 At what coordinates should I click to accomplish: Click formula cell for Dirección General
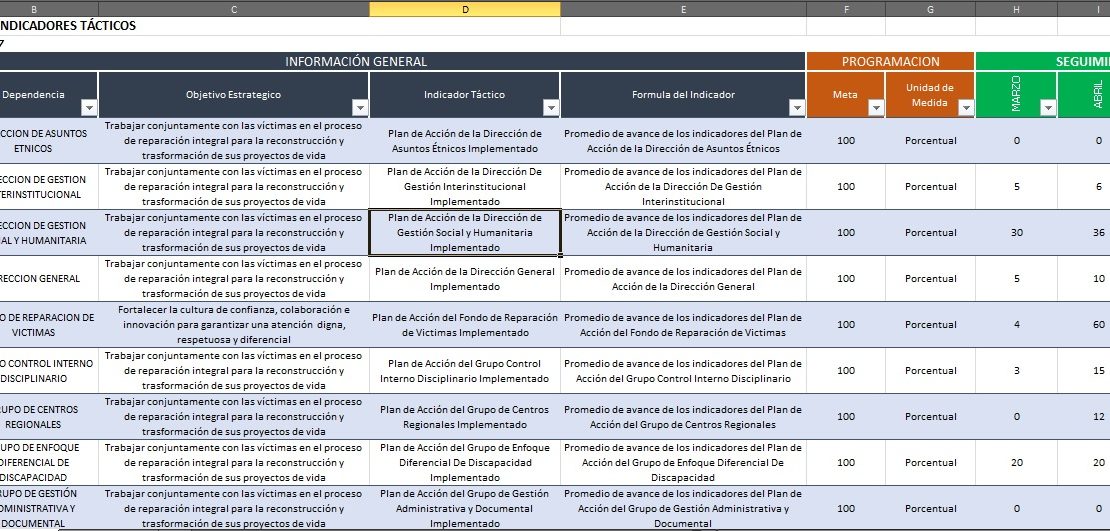(683, 279)
